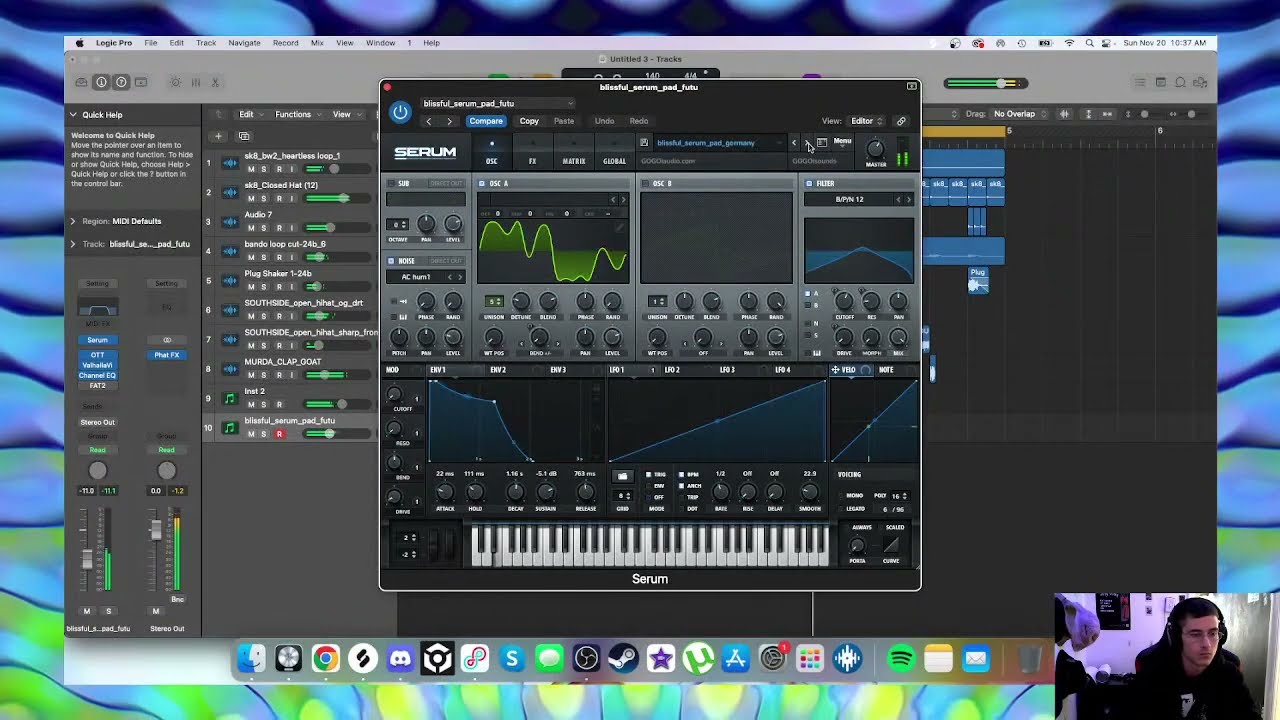Viewport: 1280px width, 720px height.
Task: Toggle the LFO TRIG mode checkbox
Action: [x=648, y=474]
